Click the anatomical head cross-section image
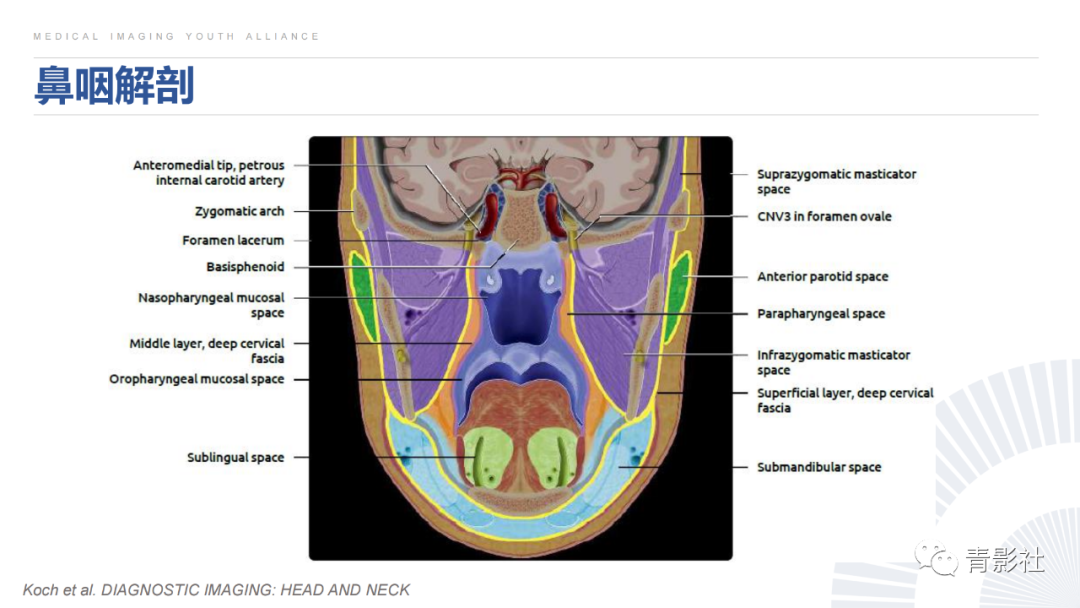 521,348
